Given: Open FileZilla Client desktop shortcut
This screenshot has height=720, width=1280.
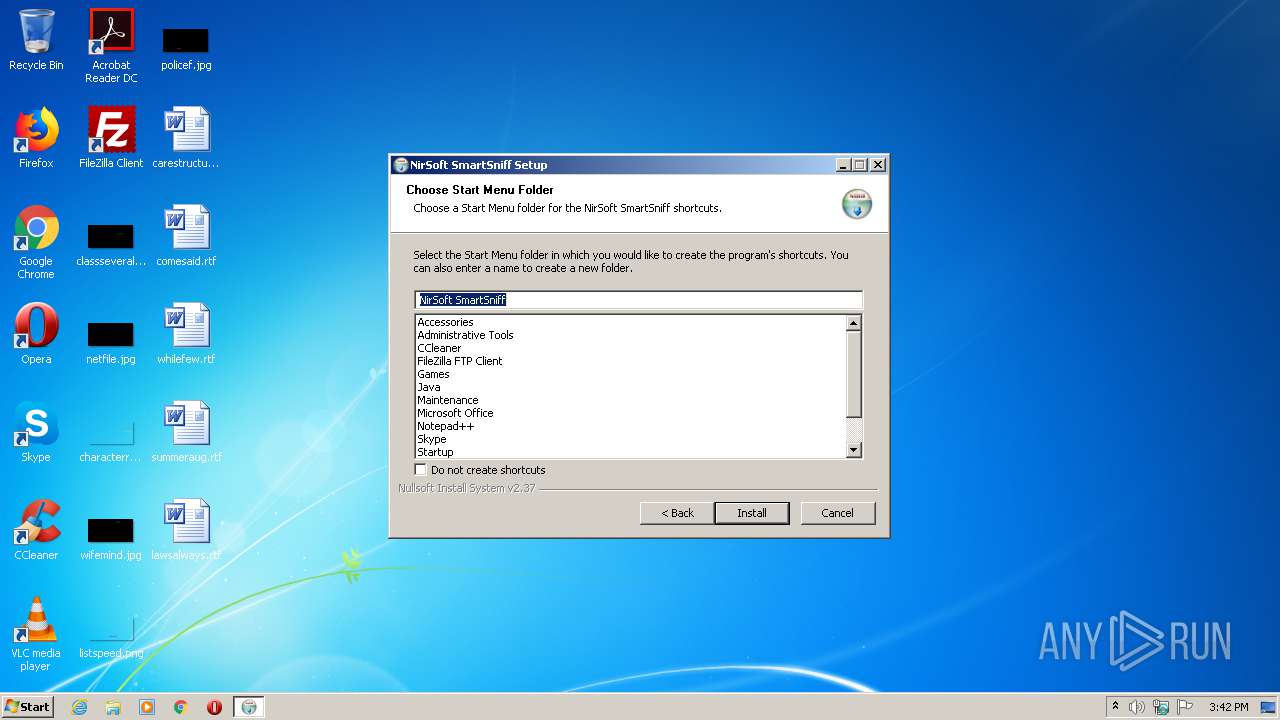Looking at the screenshot, I should pyautogui.click(x=111, y=138).
